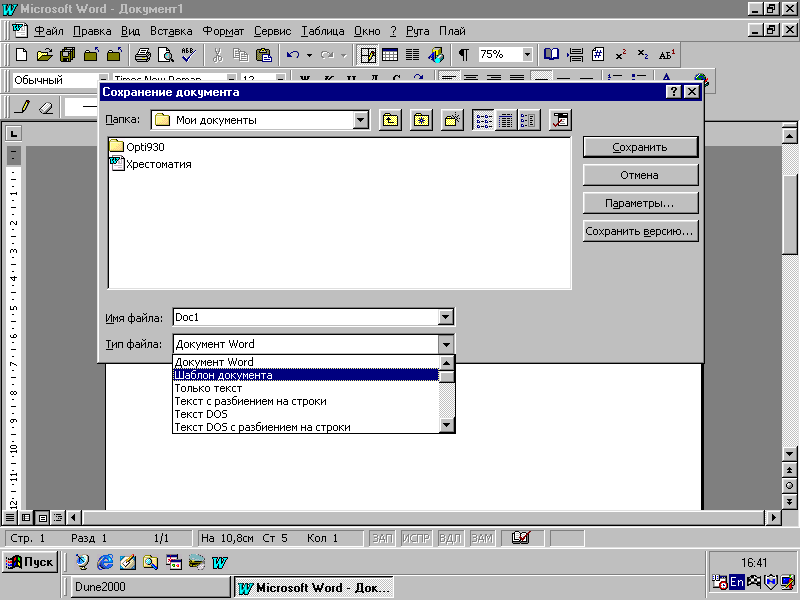Click the Print icon in the toolbar

coord(143,55)
